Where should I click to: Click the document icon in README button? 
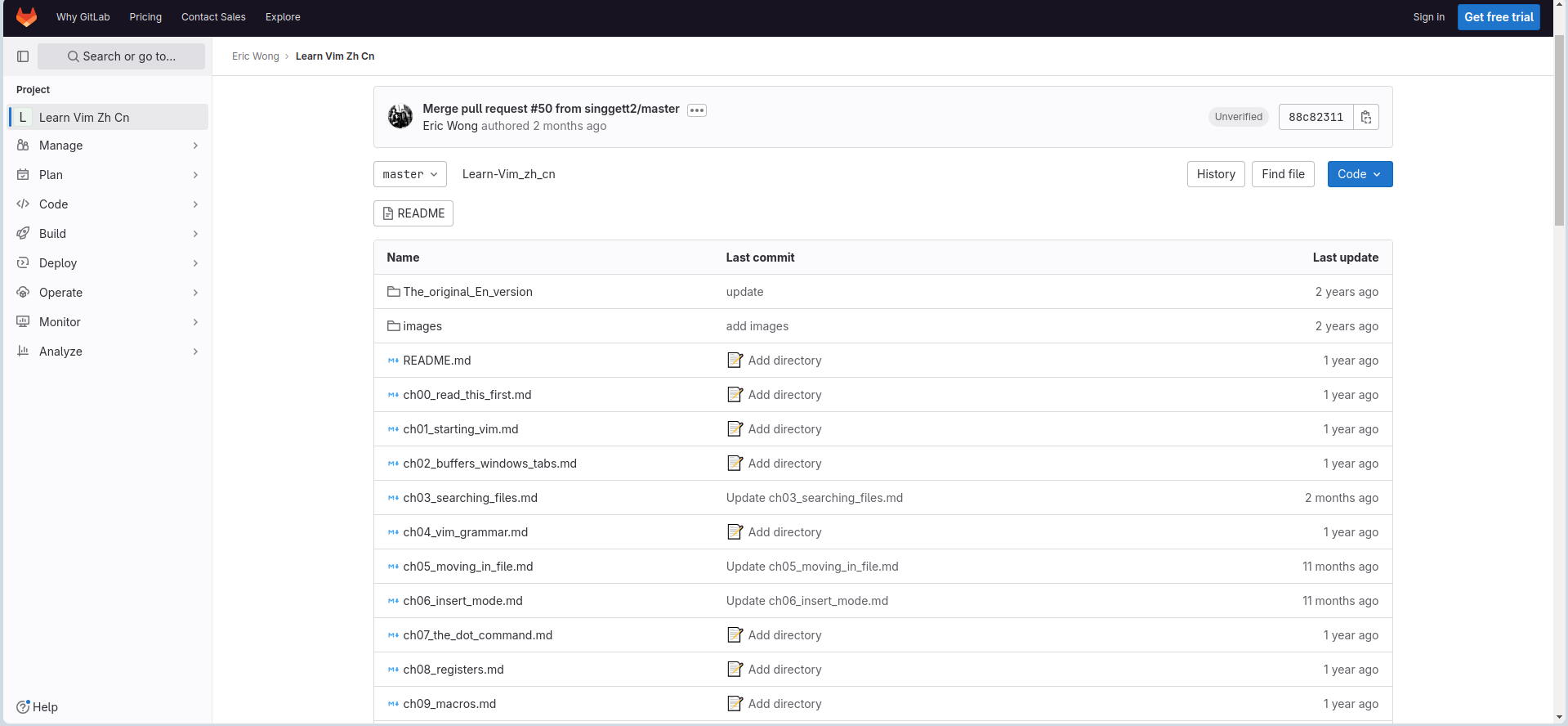click(x=388, y=213)
